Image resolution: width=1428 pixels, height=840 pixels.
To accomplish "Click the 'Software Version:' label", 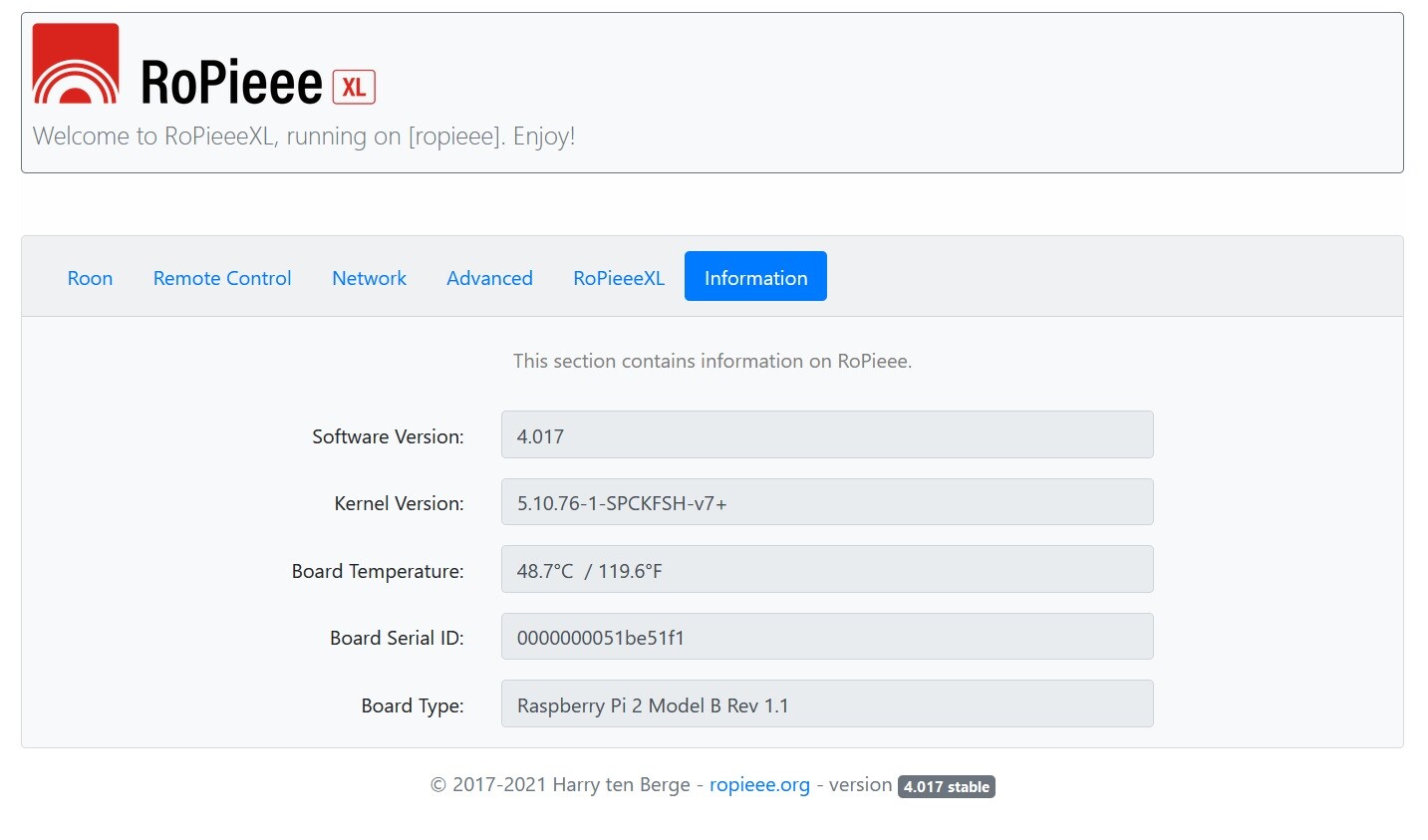I will 388,436.
